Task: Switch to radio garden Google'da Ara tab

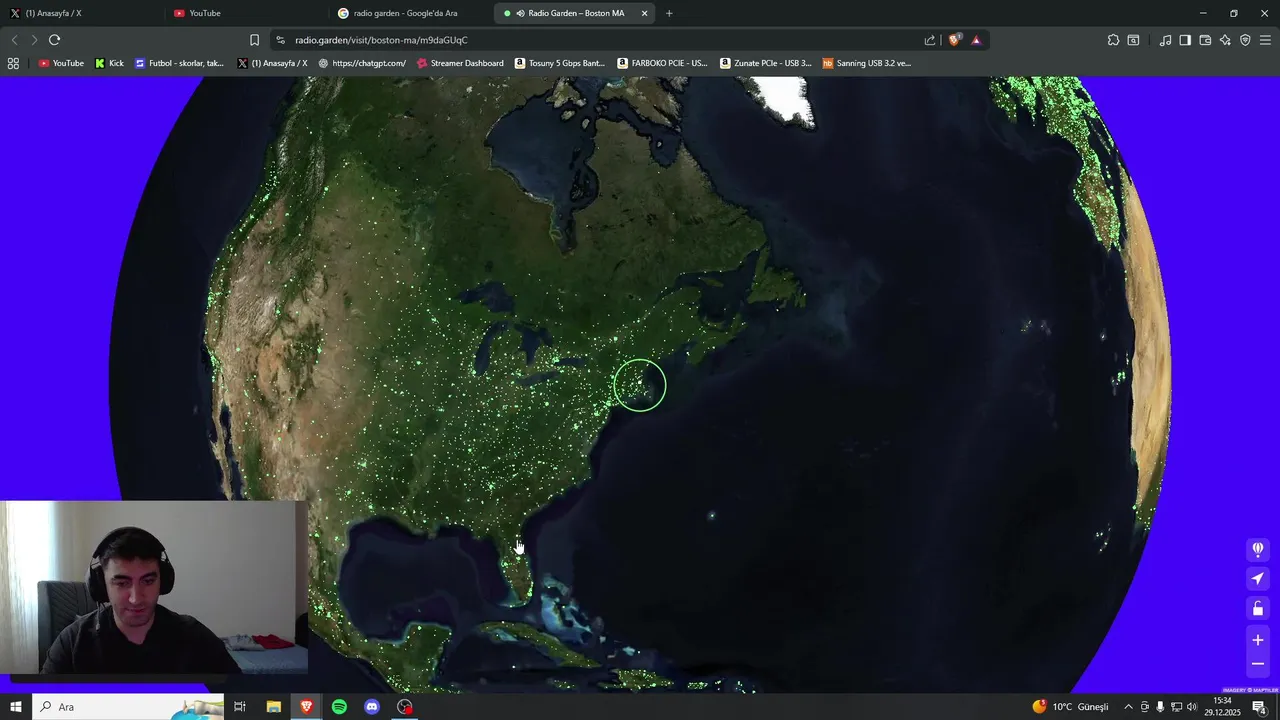Action: click(x=410, y=13)
